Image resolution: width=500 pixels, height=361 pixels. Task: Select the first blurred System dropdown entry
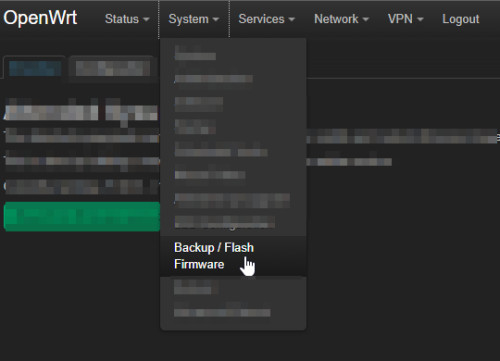(x=195, y=53)
